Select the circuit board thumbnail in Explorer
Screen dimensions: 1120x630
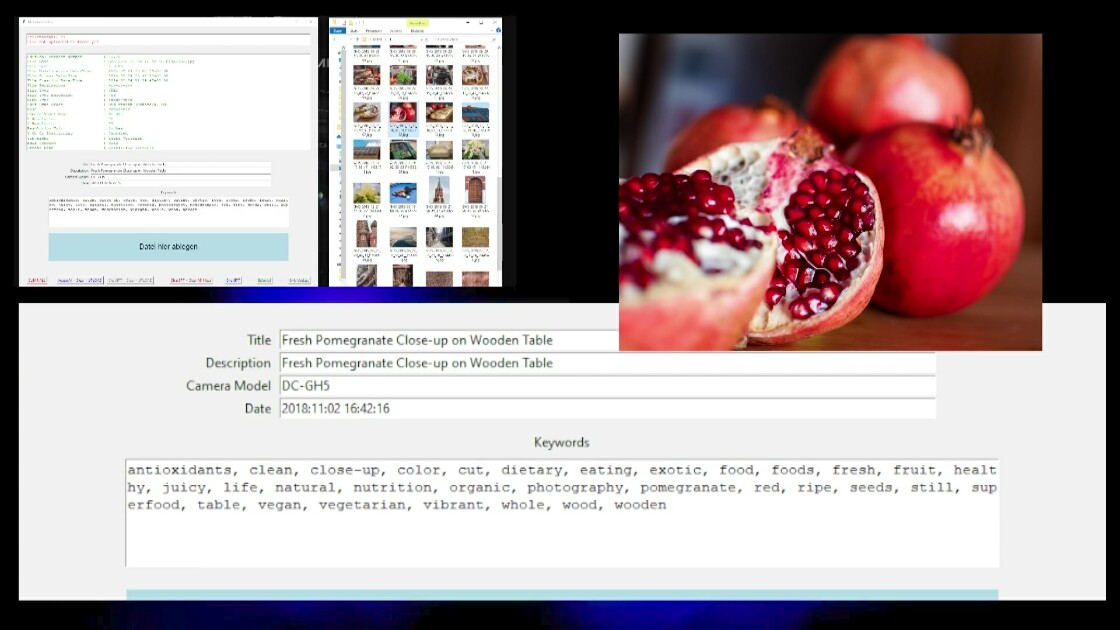403,150
